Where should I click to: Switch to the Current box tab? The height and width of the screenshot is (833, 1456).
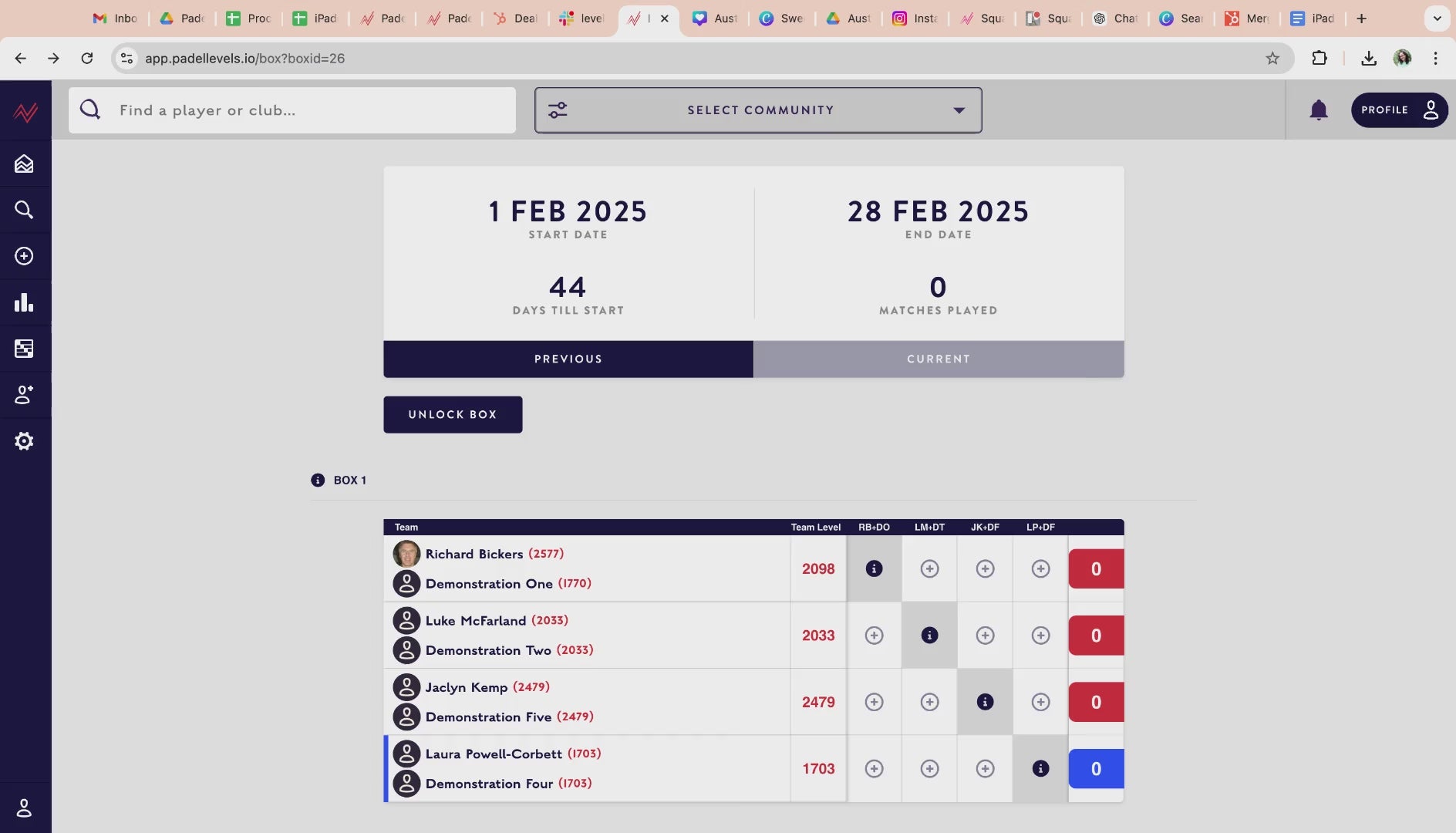coord(939,359)
